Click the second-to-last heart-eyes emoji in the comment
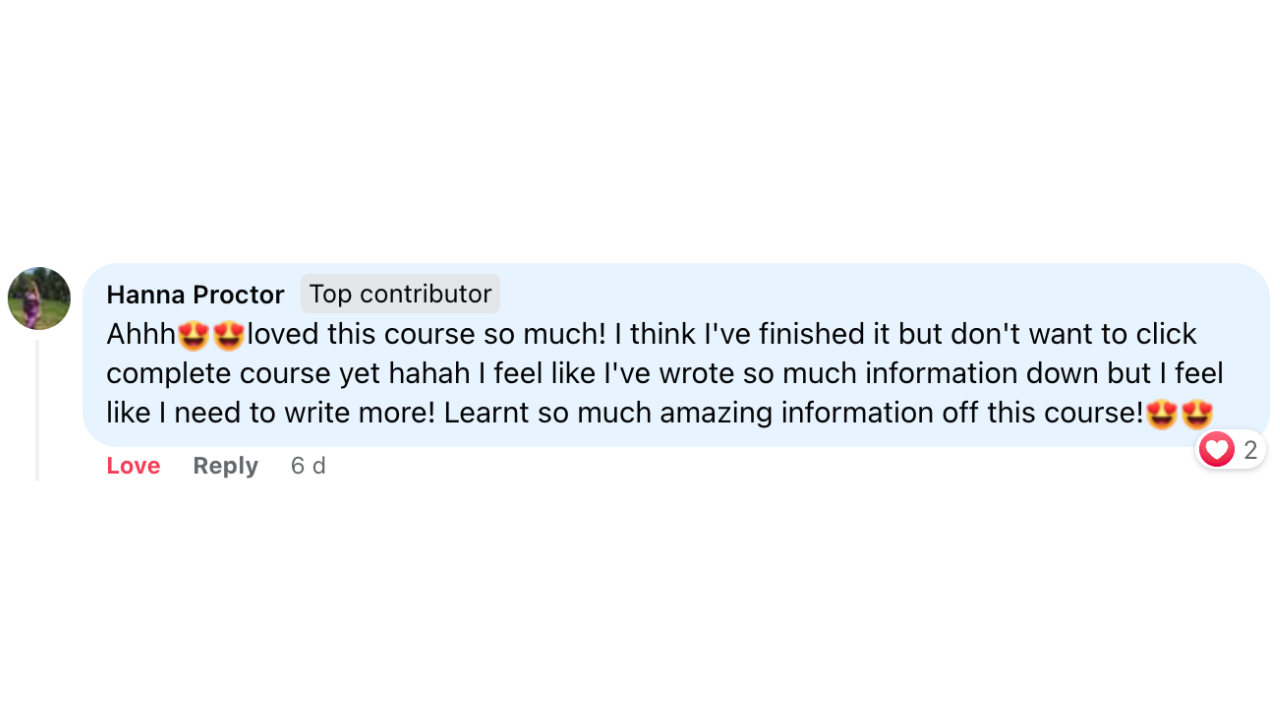Image resolution: width=1280 pixels, height=720 pixels. tap(1161, 413)
